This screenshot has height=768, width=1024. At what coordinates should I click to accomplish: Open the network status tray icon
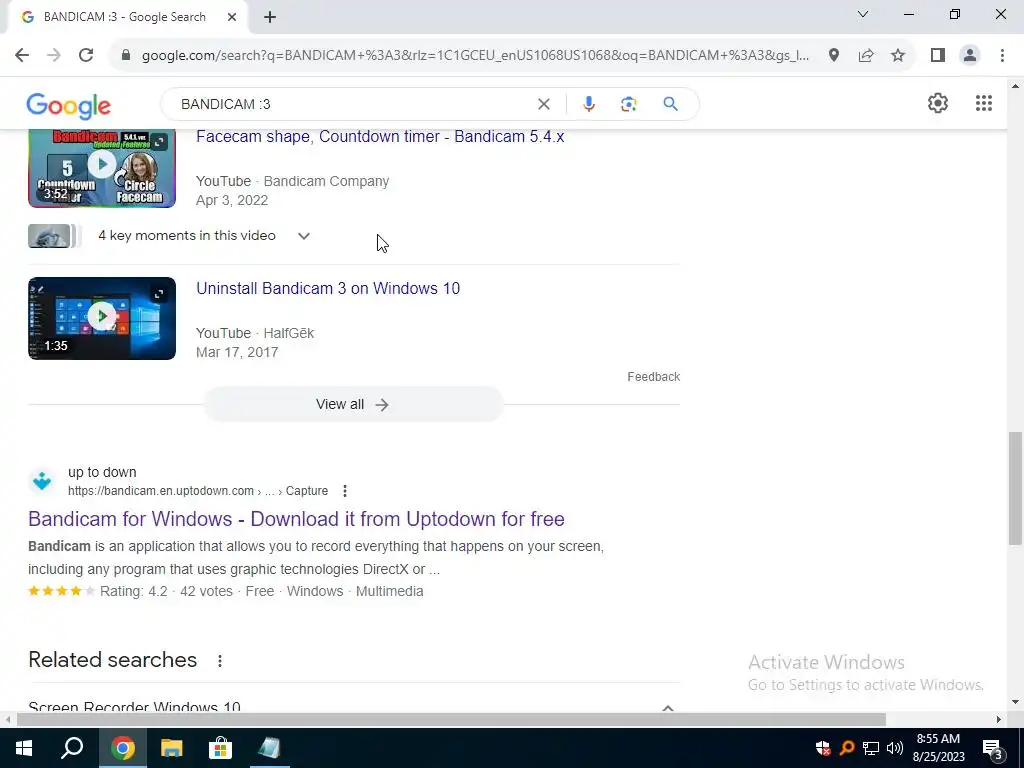coord(871,748)
